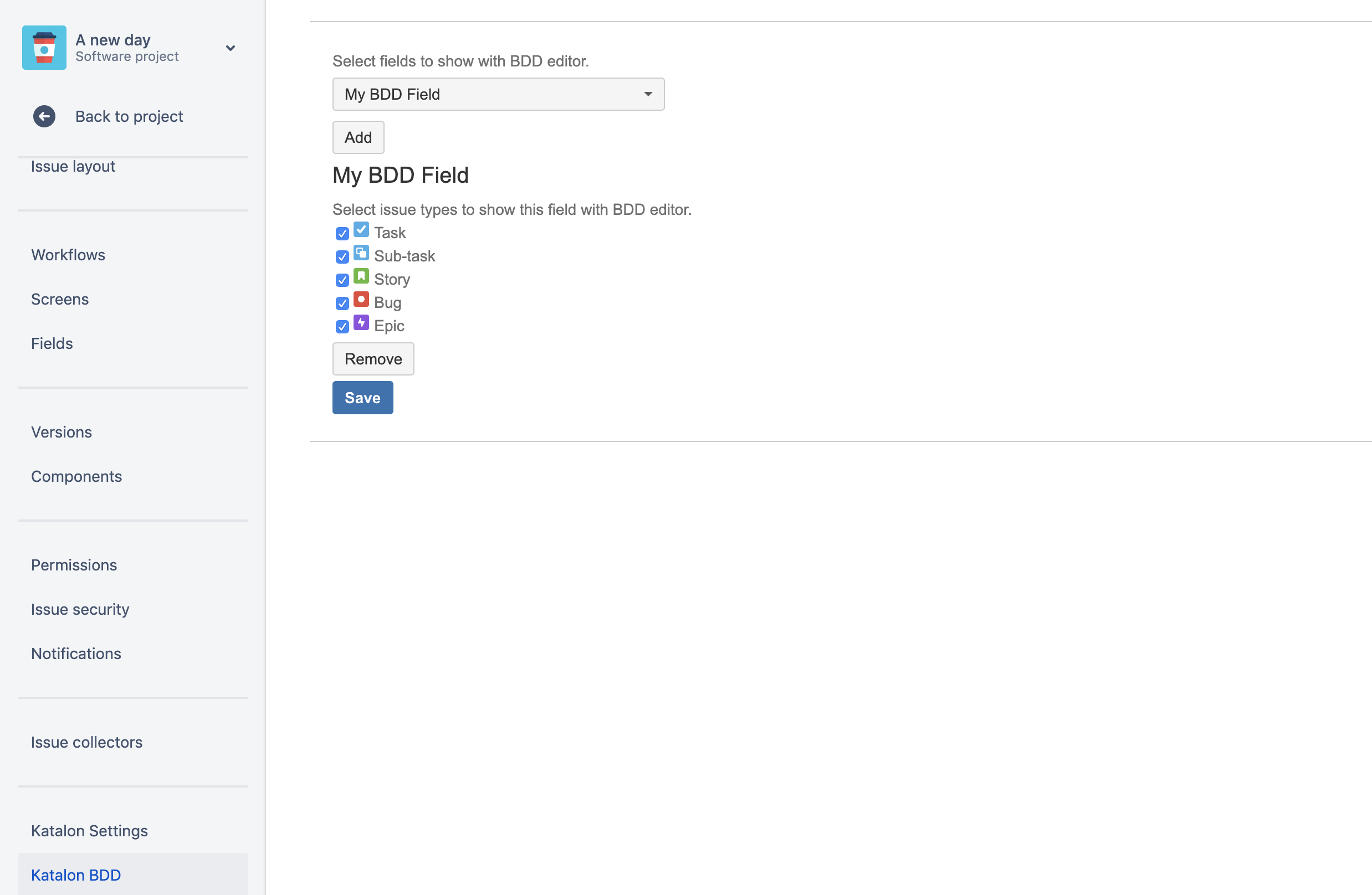This screenshot has height=895, width=1372.
Task: Navigate to Katalon Settings menu item
Action: [89, 830]
